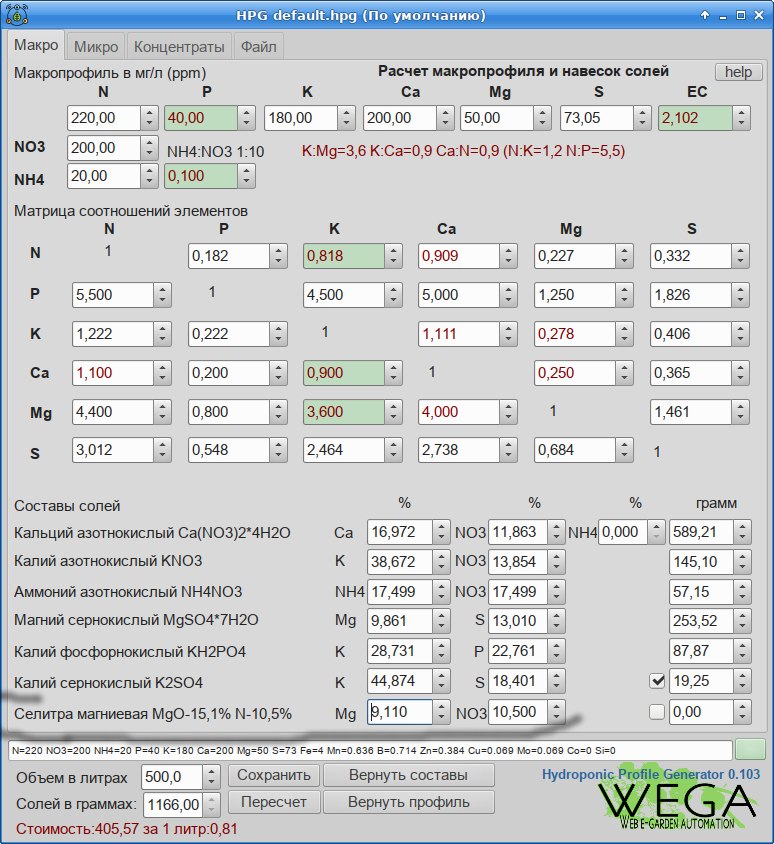Adjust spinner of matrix value 4,000
This screenshot has width=774, height=844.
click(x=508, y=412)
